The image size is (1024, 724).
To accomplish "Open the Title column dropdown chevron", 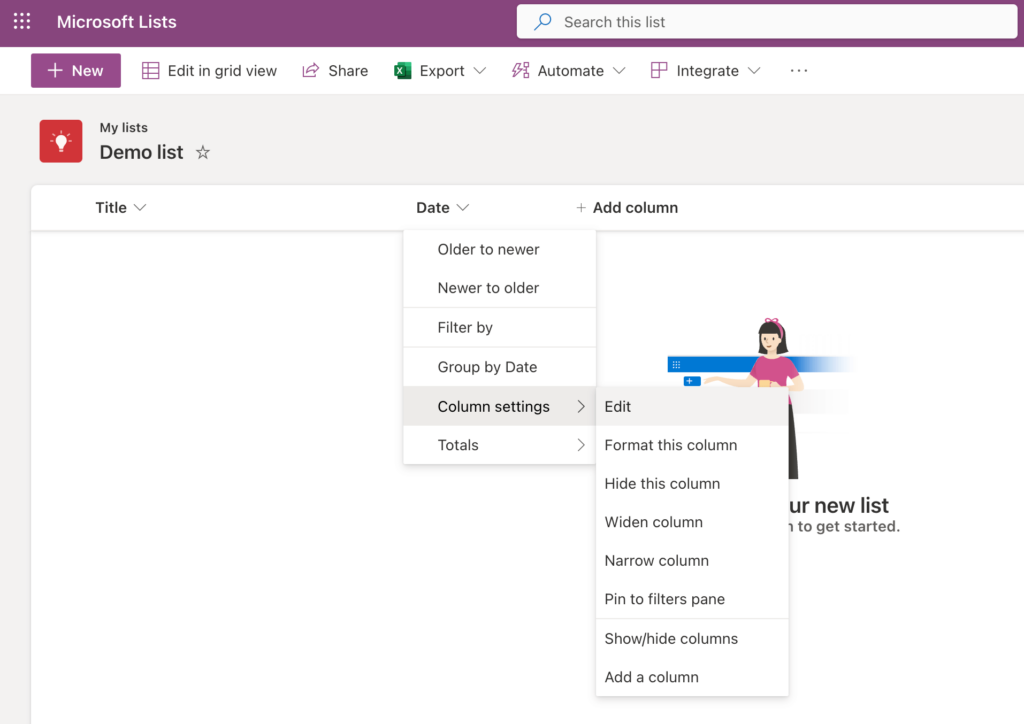I will tap(140, 208).
